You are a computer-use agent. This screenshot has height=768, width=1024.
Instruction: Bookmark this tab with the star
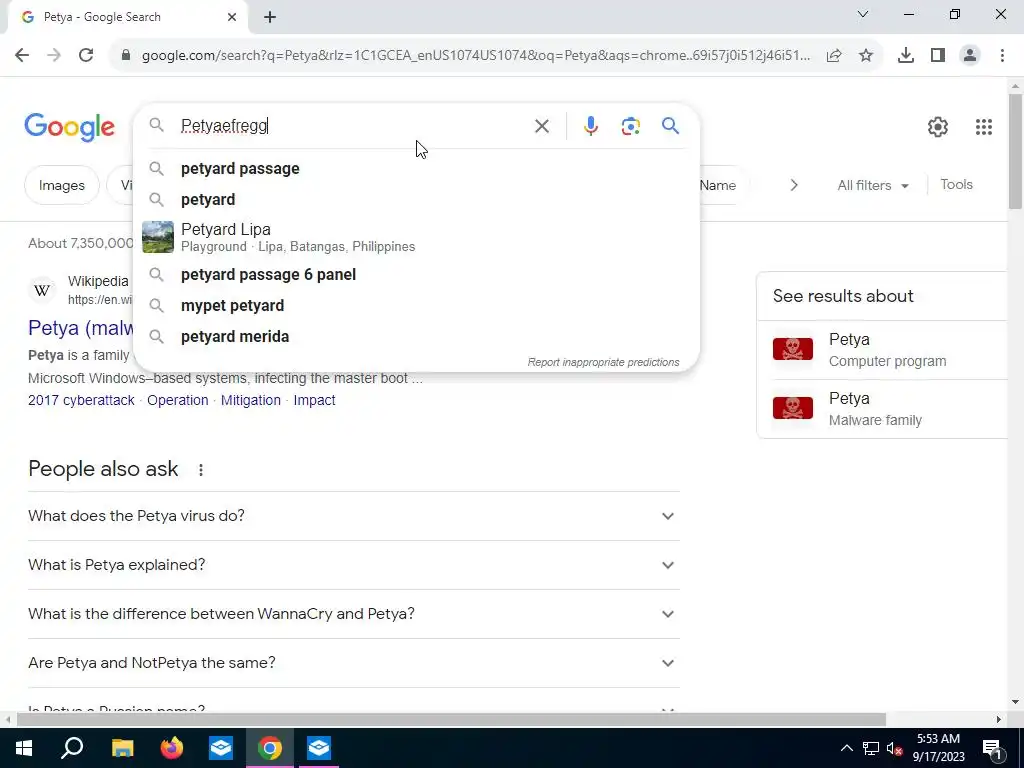click(x=866, y=56)
